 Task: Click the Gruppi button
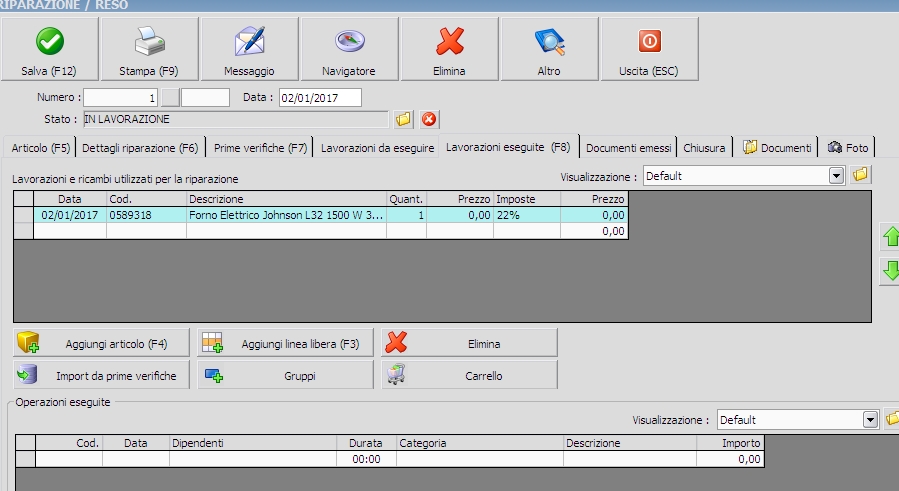click(286, 375)
